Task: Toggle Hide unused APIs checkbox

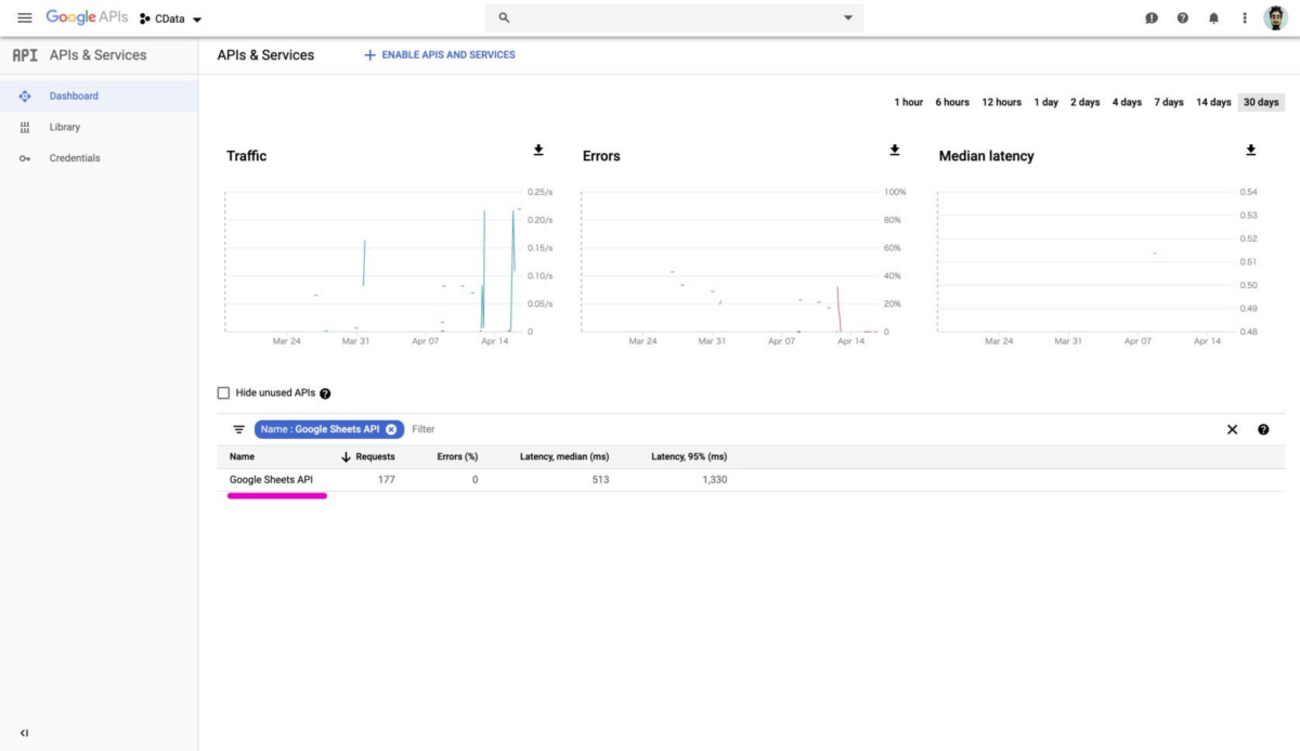Action: 224,393
